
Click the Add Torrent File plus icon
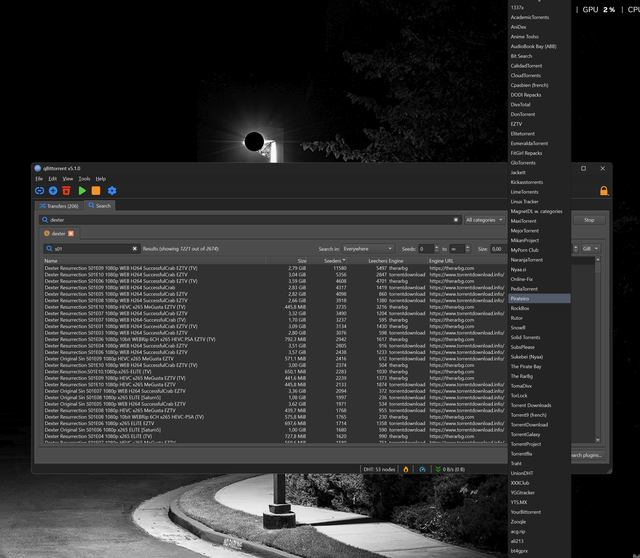point(53,191)
